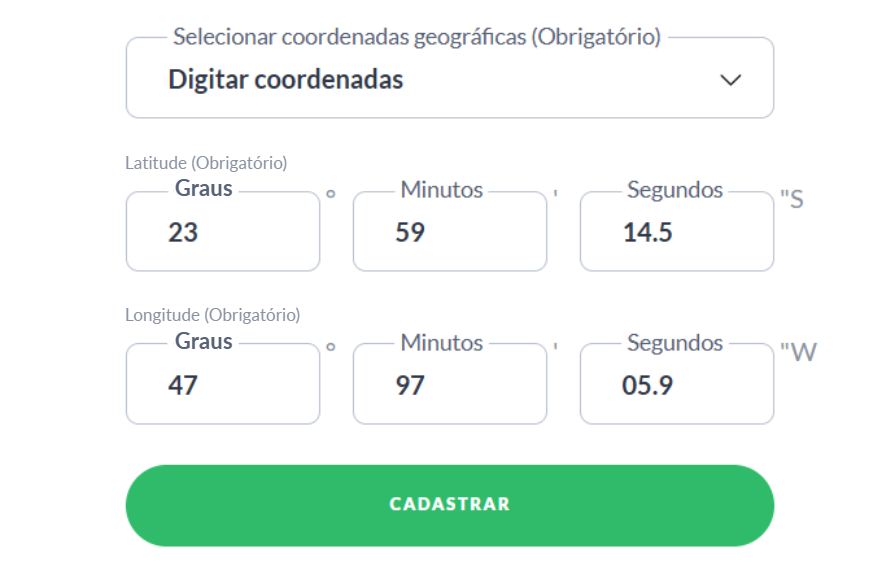Click the 'Minutos' label above longitude value 97

[442, 343]
